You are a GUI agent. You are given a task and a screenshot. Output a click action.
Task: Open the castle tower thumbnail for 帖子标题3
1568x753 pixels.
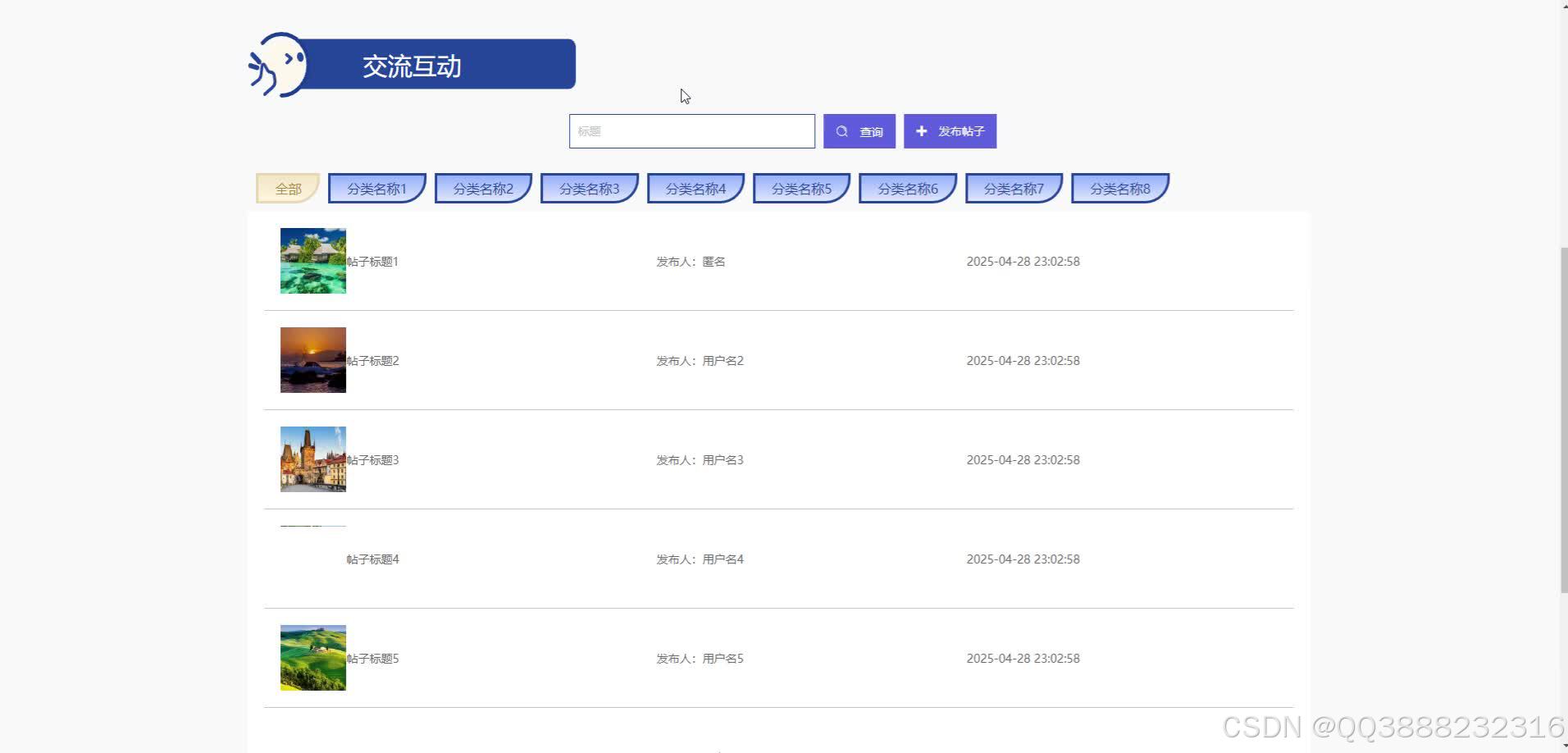[x=313, y=459]
